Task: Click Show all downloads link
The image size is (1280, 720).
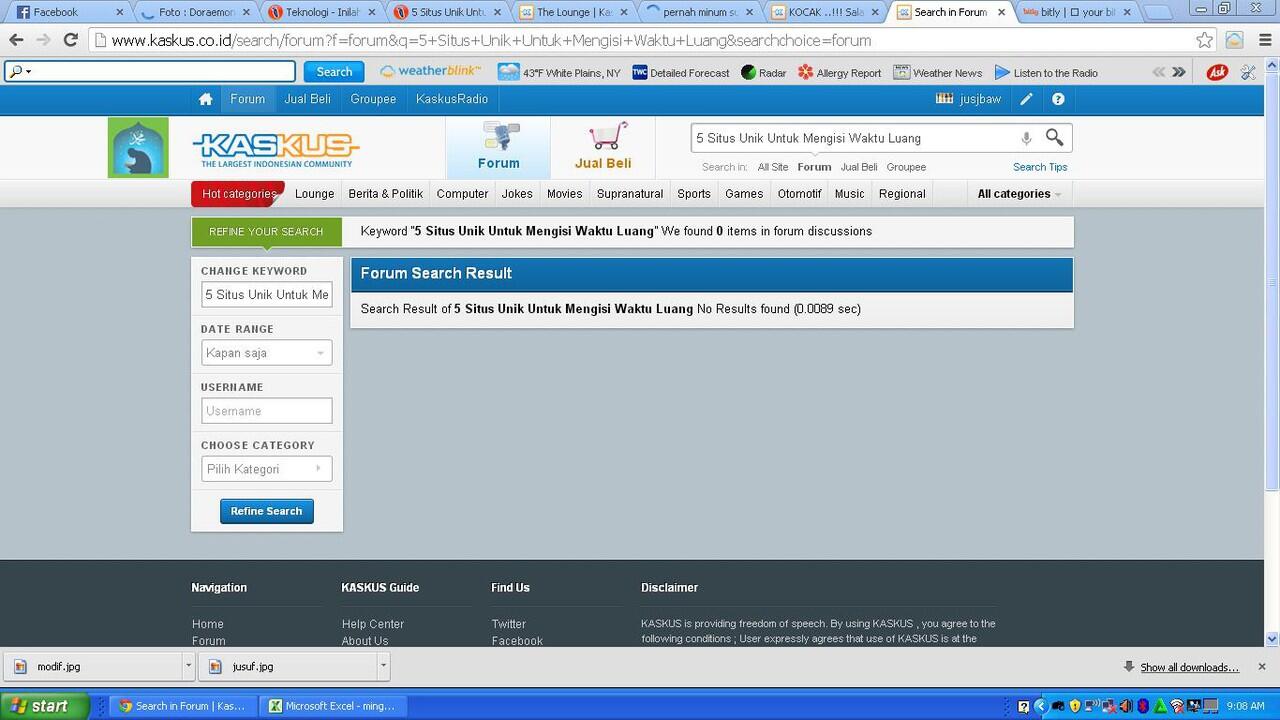Action: coord(1189,667)
